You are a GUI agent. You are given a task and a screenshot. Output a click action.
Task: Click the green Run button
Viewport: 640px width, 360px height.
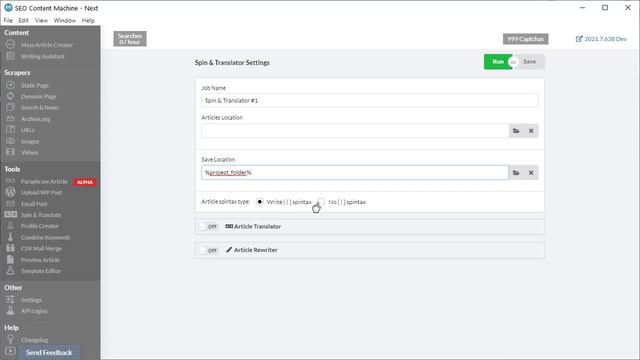point(498,62)
